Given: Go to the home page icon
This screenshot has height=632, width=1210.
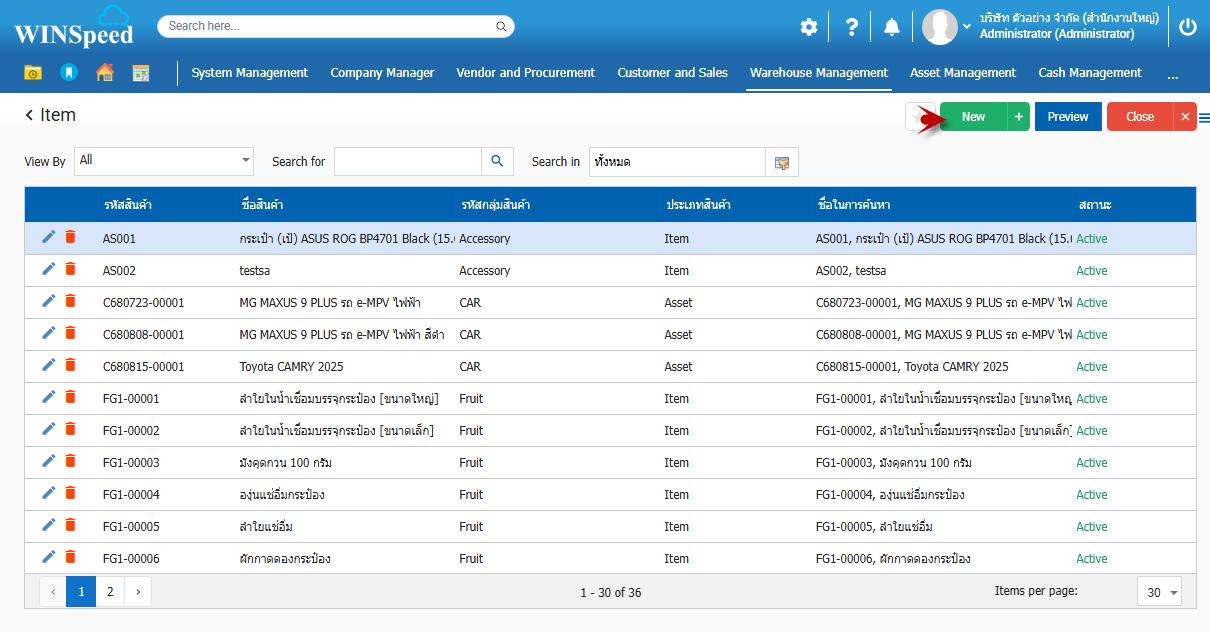Looking at the screenshot, I should tap(104, 73).
